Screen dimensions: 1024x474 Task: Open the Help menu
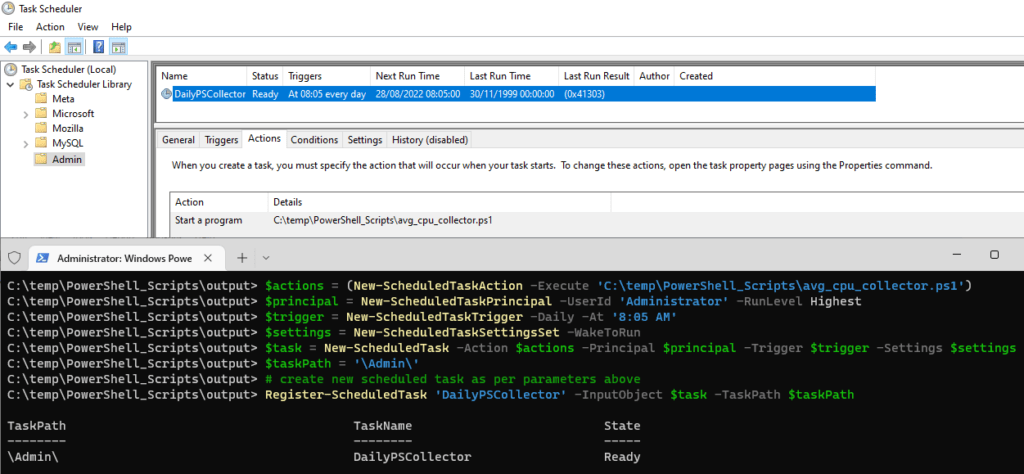pyautogui.click(x=121, y=27)
